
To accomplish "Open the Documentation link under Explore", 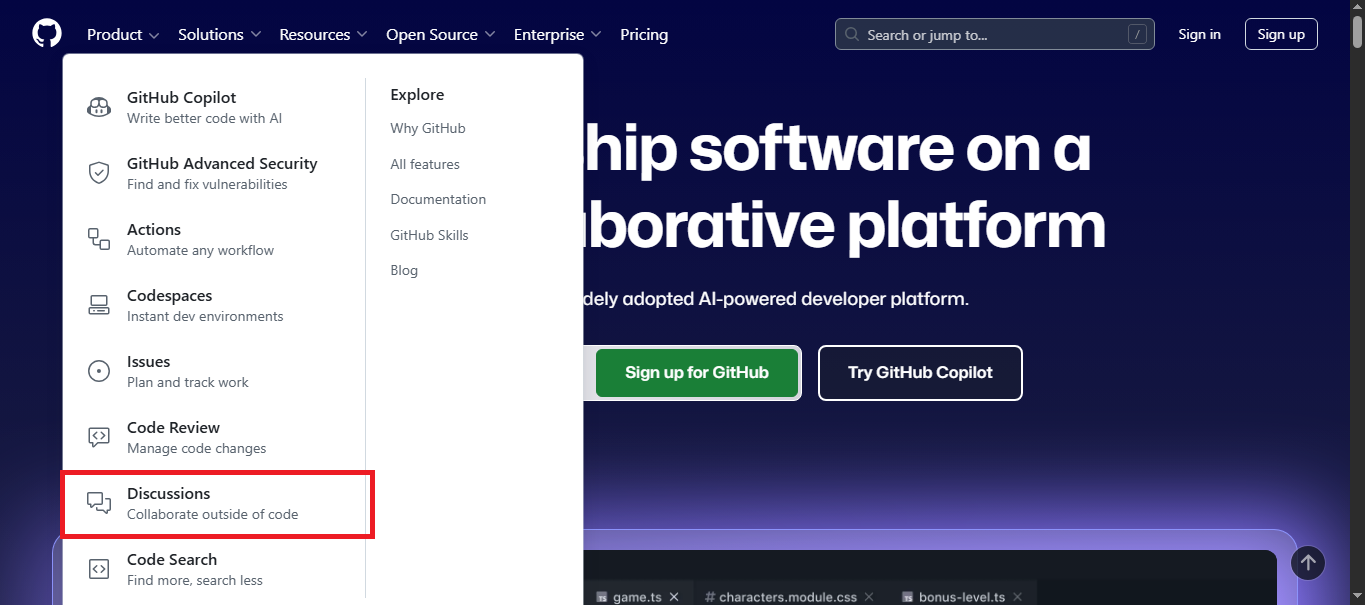I will pyautogui.click(x=438, y=199).
